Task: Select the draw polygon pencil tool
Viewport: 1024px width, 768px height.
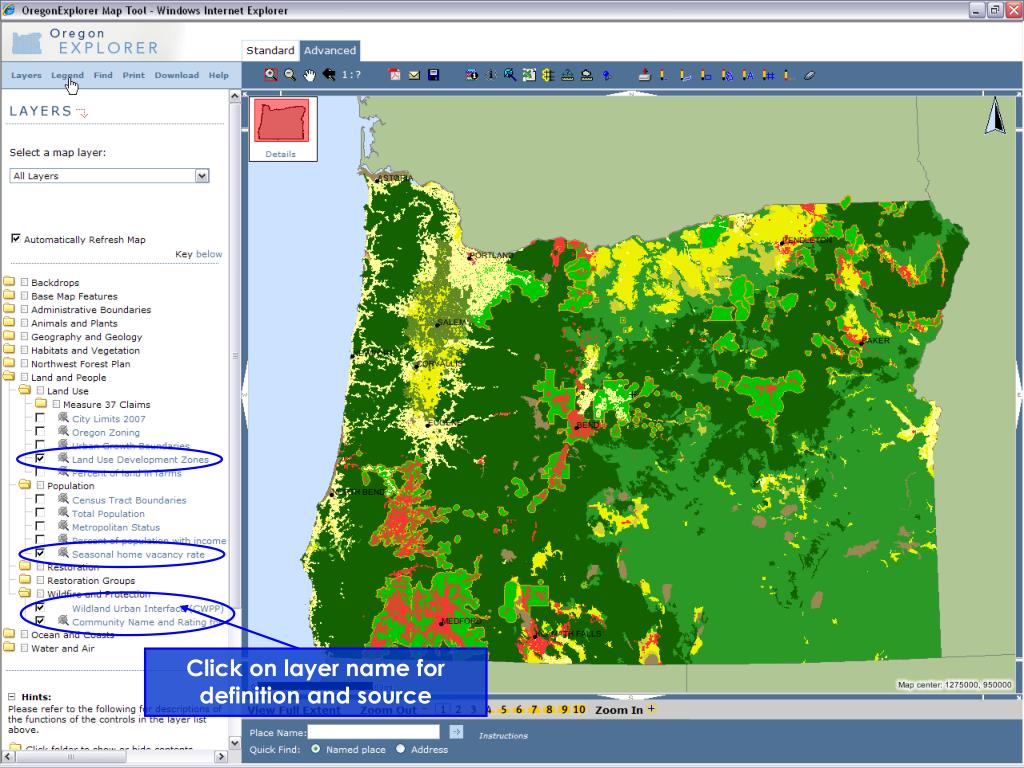Action: 727,75
